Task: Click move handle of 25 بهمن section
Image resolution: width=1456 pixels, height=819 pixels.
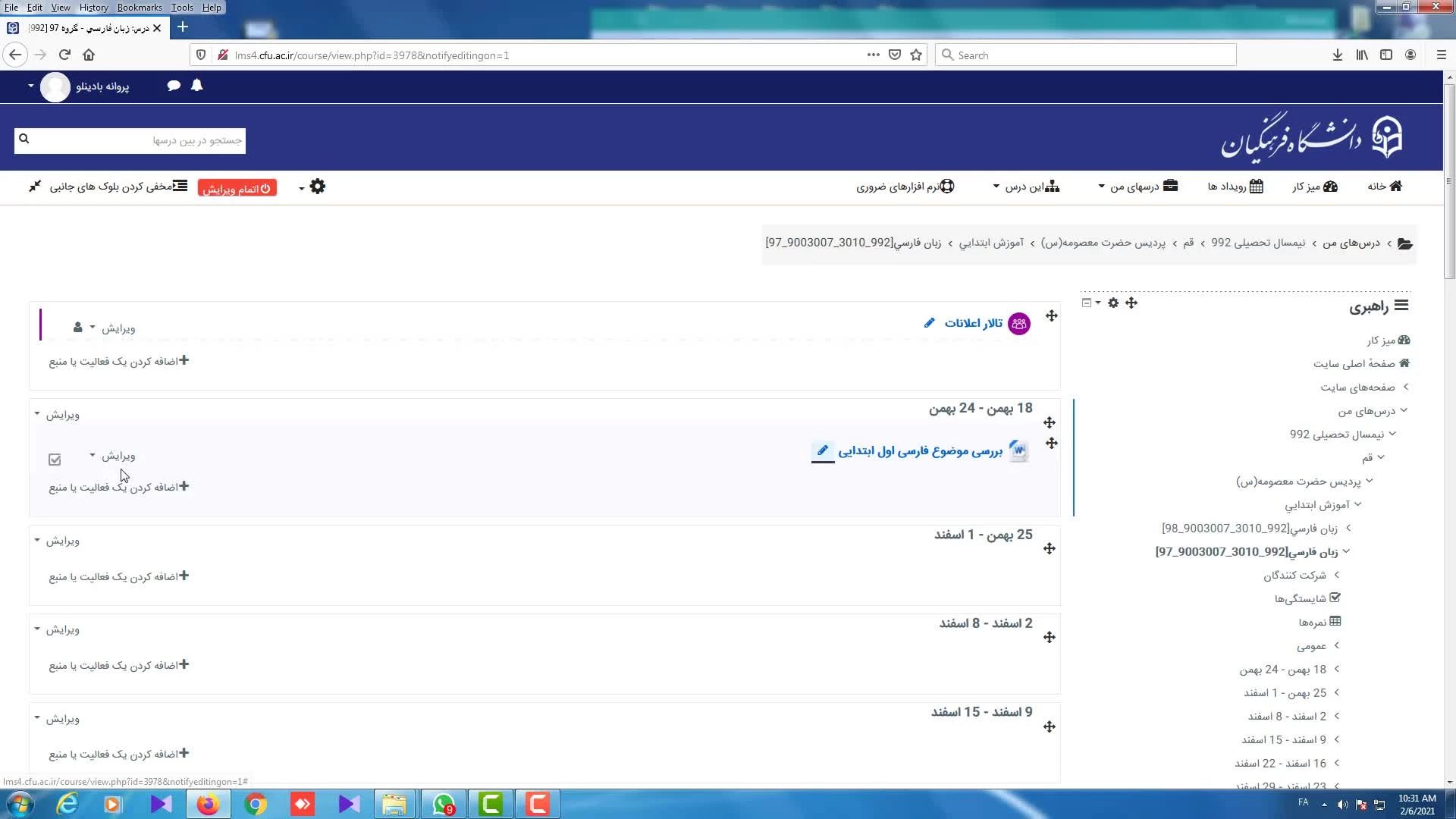Action: coord(1050,548)
